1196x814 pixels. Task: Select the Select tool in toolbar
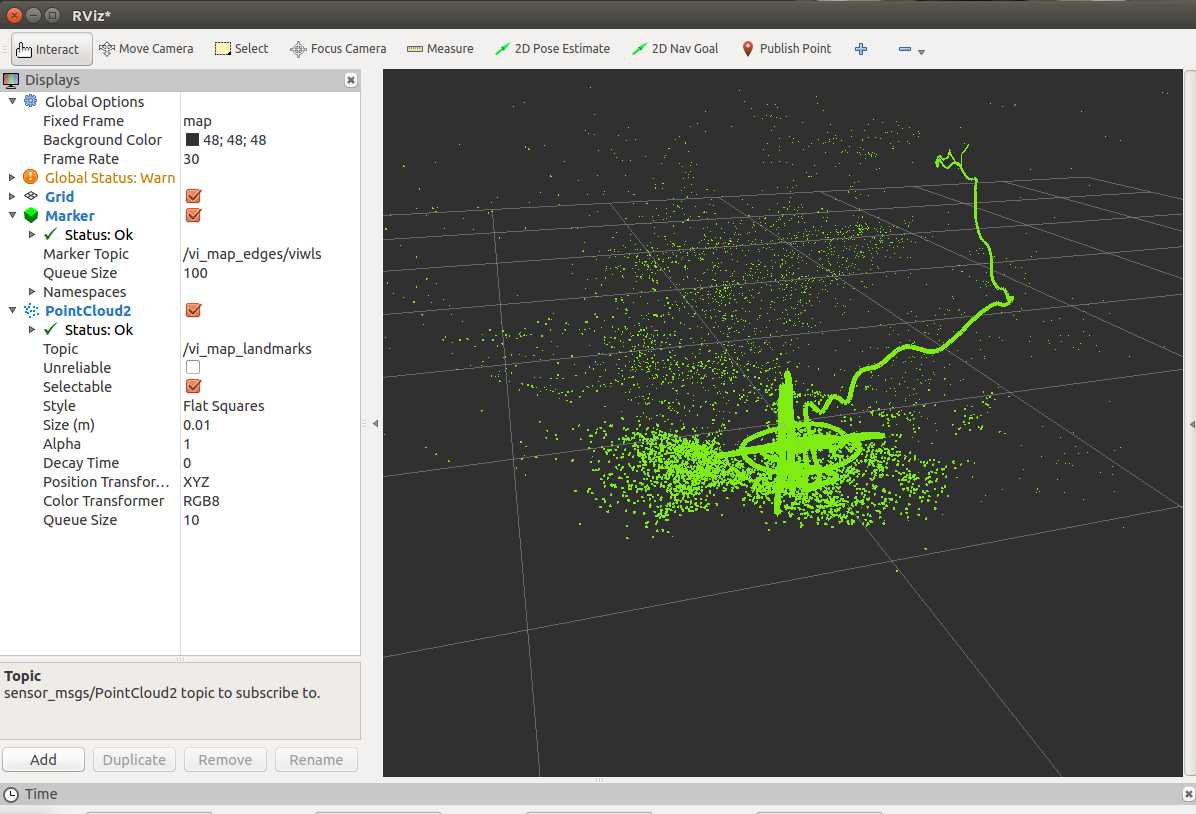[x=241, y=49]
